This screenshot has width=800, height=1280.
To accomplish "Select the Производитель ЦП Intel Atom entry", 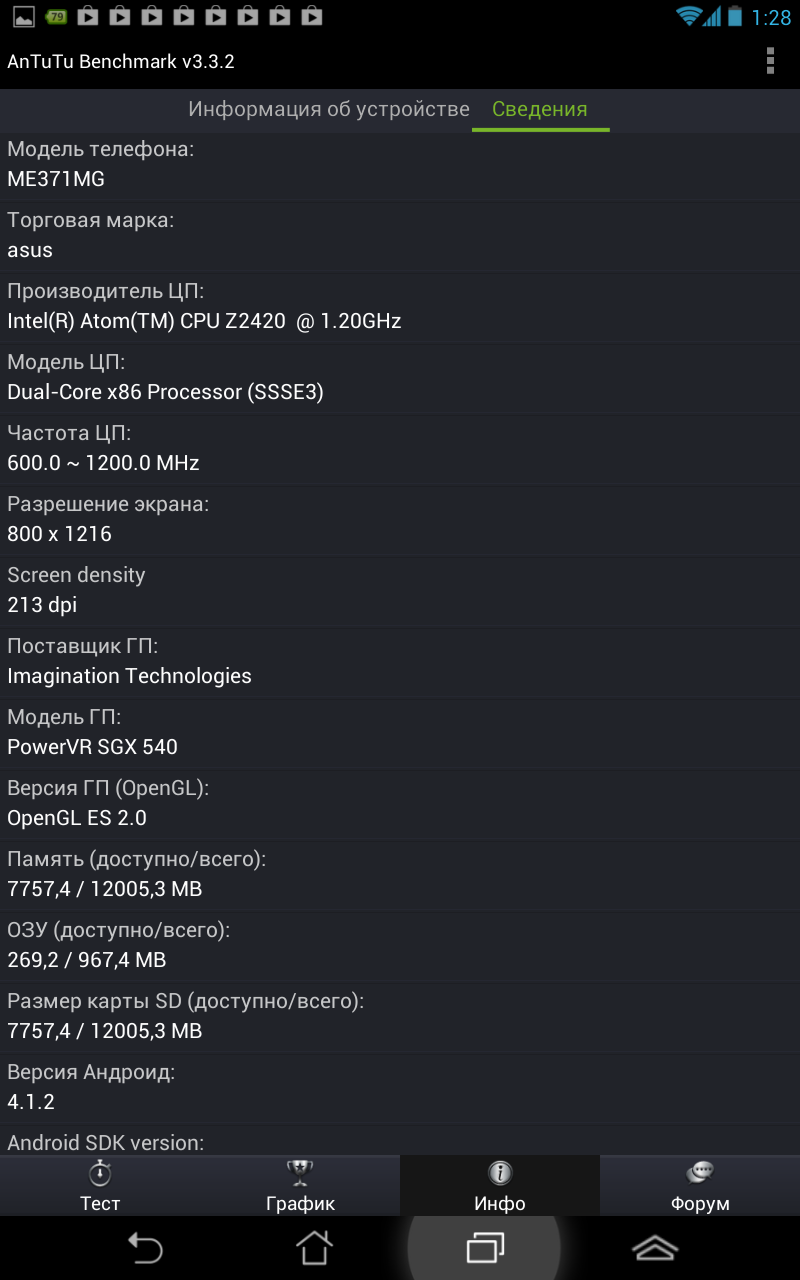I will coord(400,307).
